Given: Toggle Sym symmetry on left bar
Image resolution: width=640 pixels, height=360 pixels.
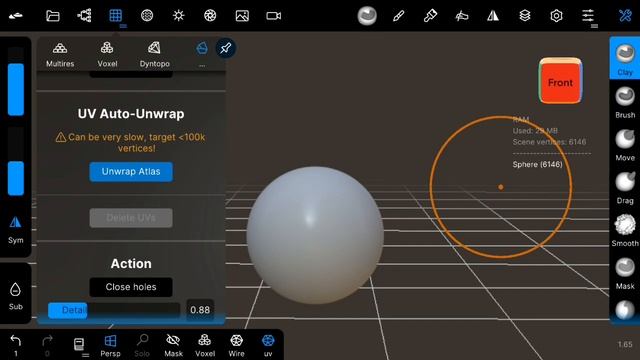Looking at the screenshot, I should click(16, 230).
